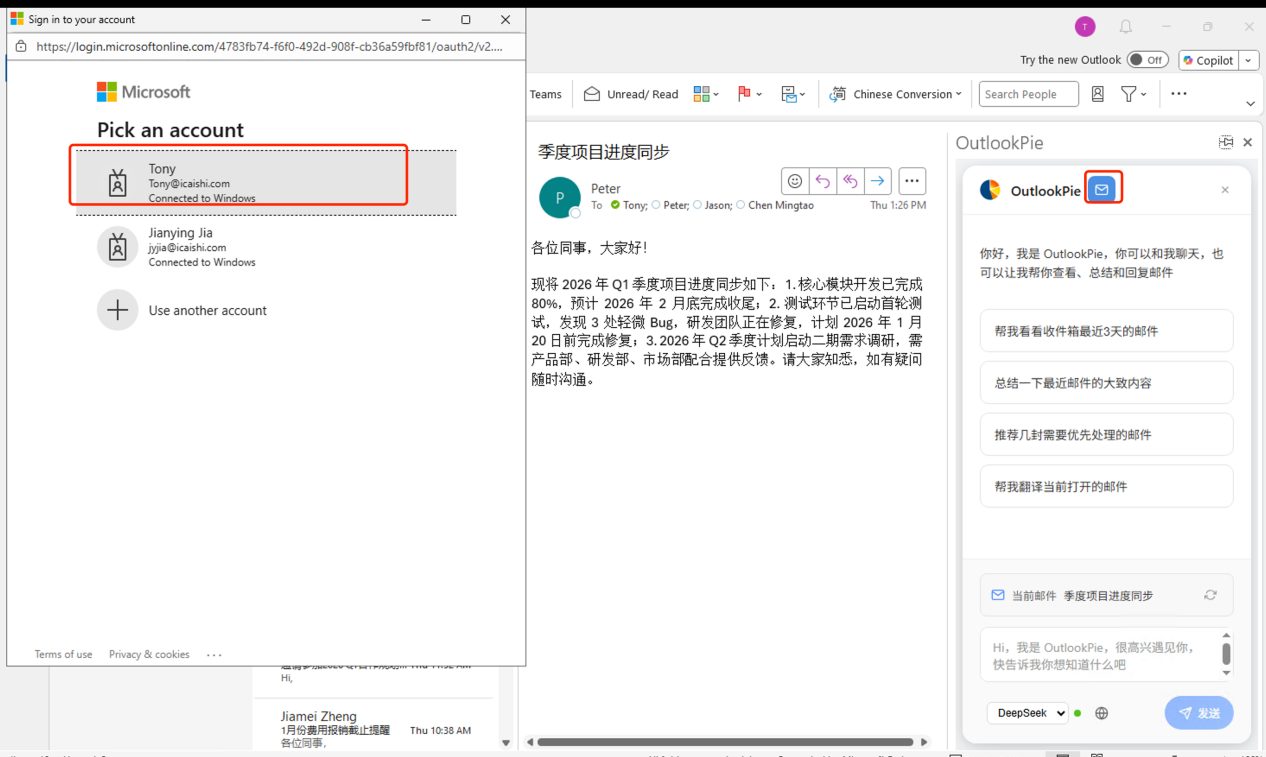The height and width of the screenshot is (757, 1266).
Task: Select suggestion 推荐几封需要优先处理的邮件
Action: click(x=1106, y=435)
